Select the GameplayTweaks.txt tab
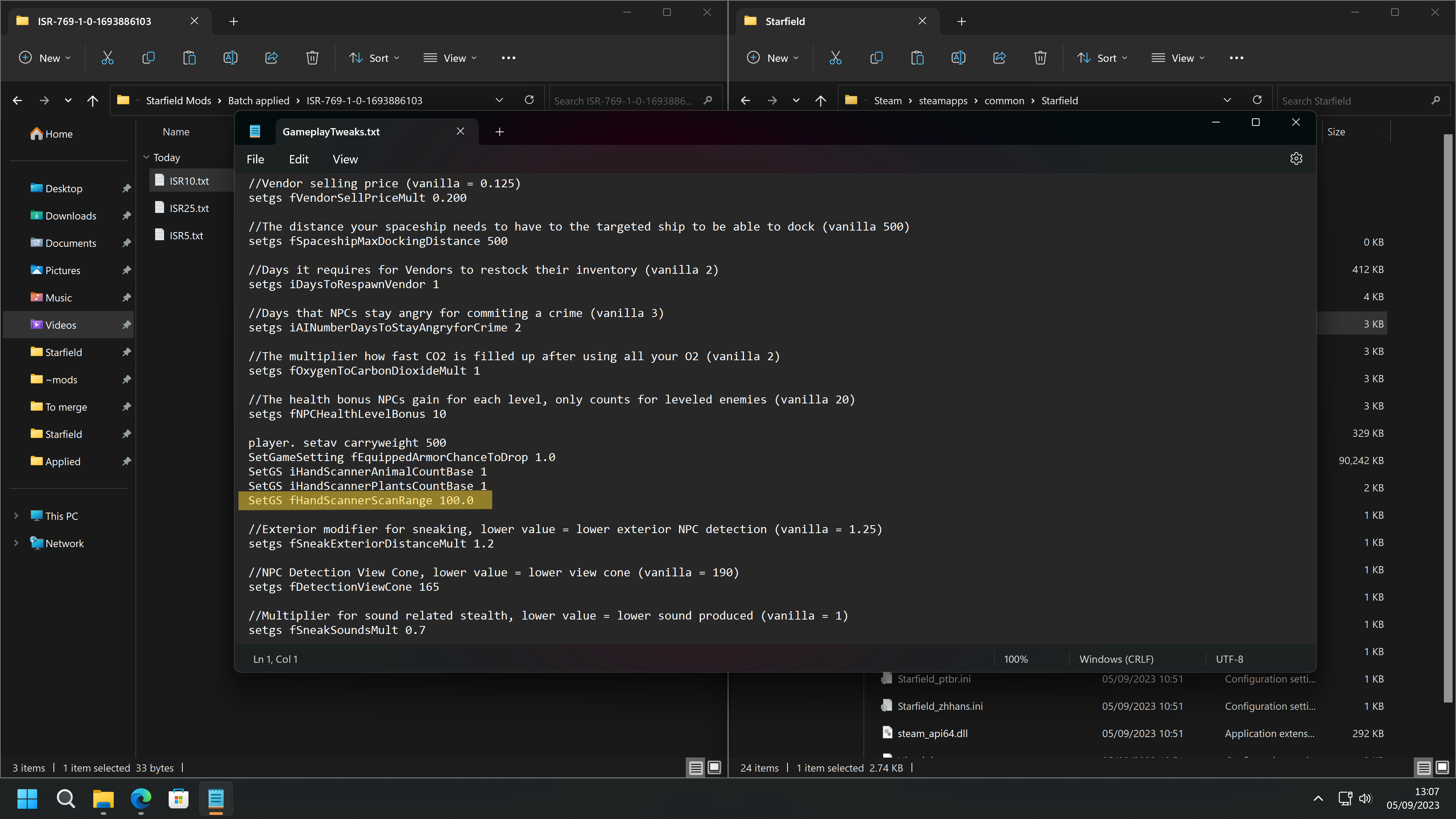 (x=331, y=132)
